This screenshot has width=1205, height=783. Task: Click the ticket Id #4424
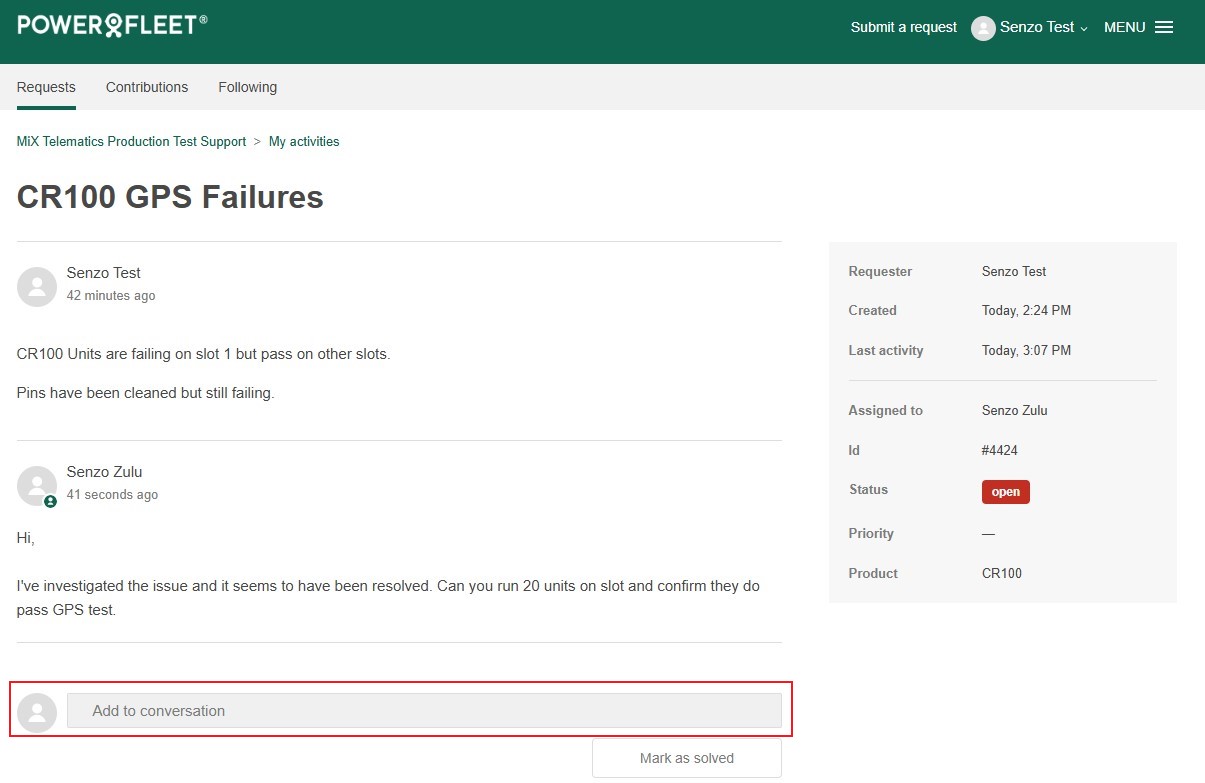pyautogui.click(x=1000, y=451)
